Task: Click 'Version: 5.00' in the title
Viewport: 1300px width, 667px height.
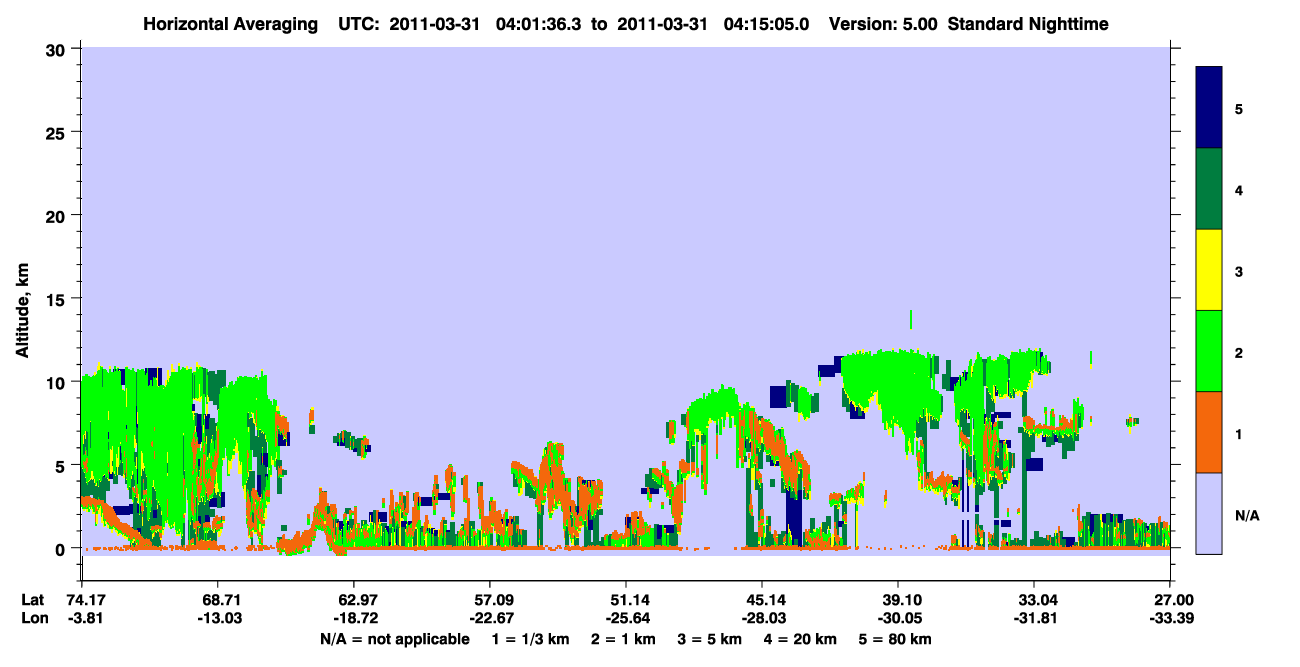Action: pyautogui.click(x=883, y=24)
